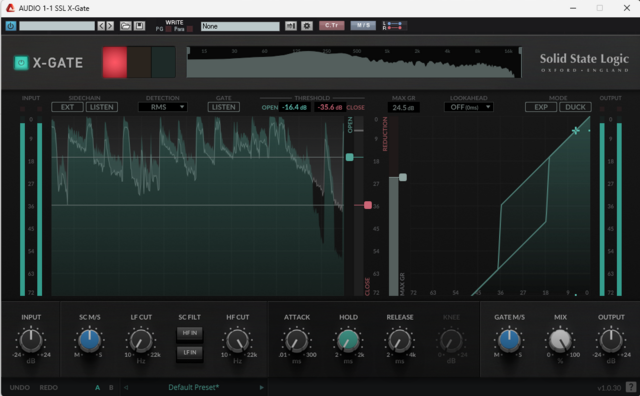Open the RMS detection dropdown
Viewport: 640px width, 396px height.
click(x=162, y=107)
